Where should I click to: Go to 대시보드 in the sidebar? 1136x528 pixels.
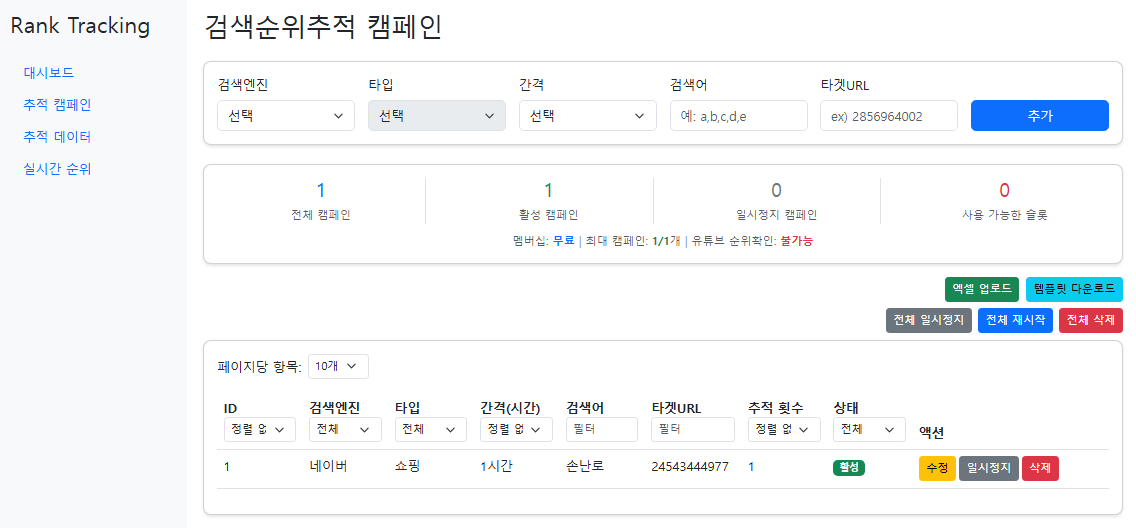pos(49,72)
